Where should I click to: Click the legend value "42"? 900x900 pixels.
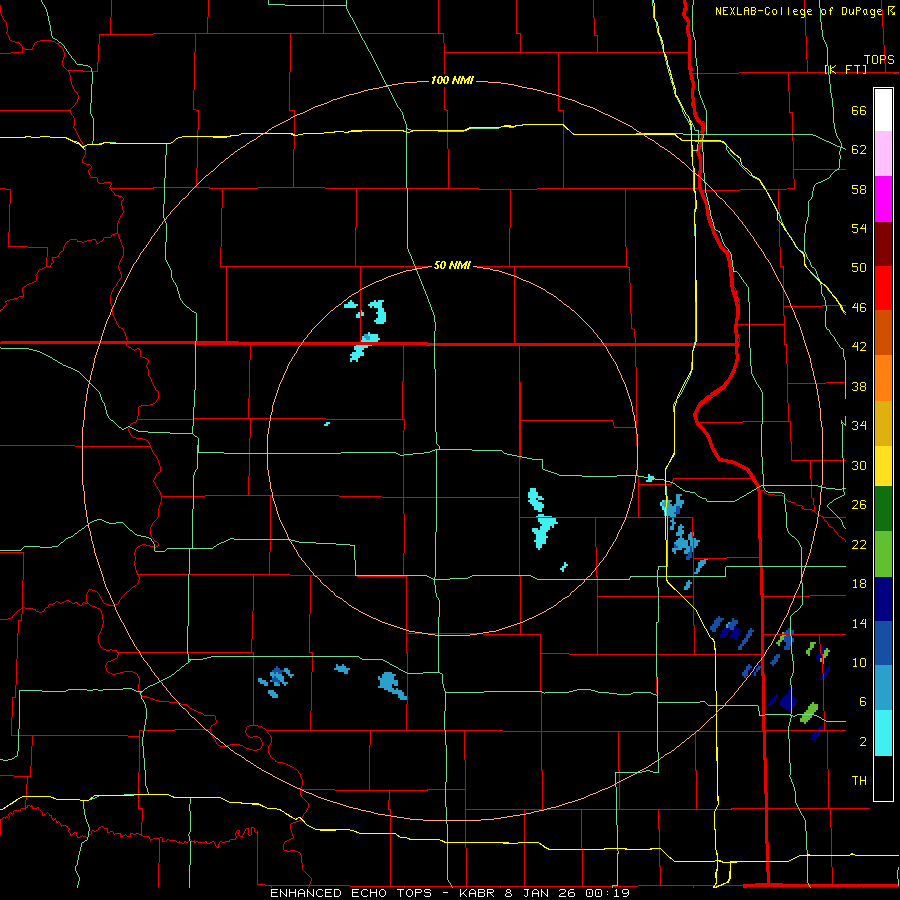point(859,347)
